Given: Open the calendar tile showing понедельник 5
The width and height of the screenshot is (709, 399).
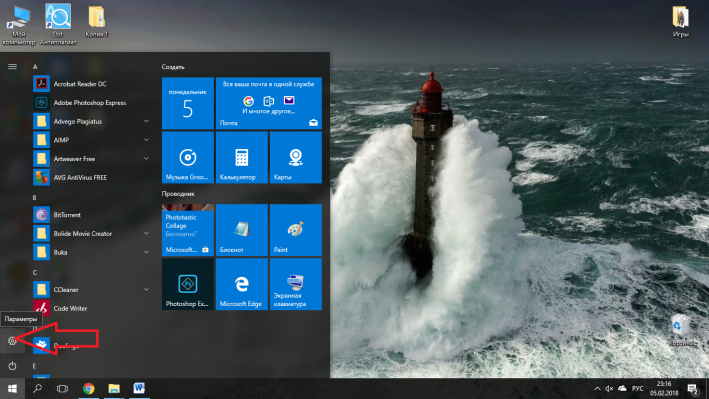Looking at the screenshot, I should [188, 103].
